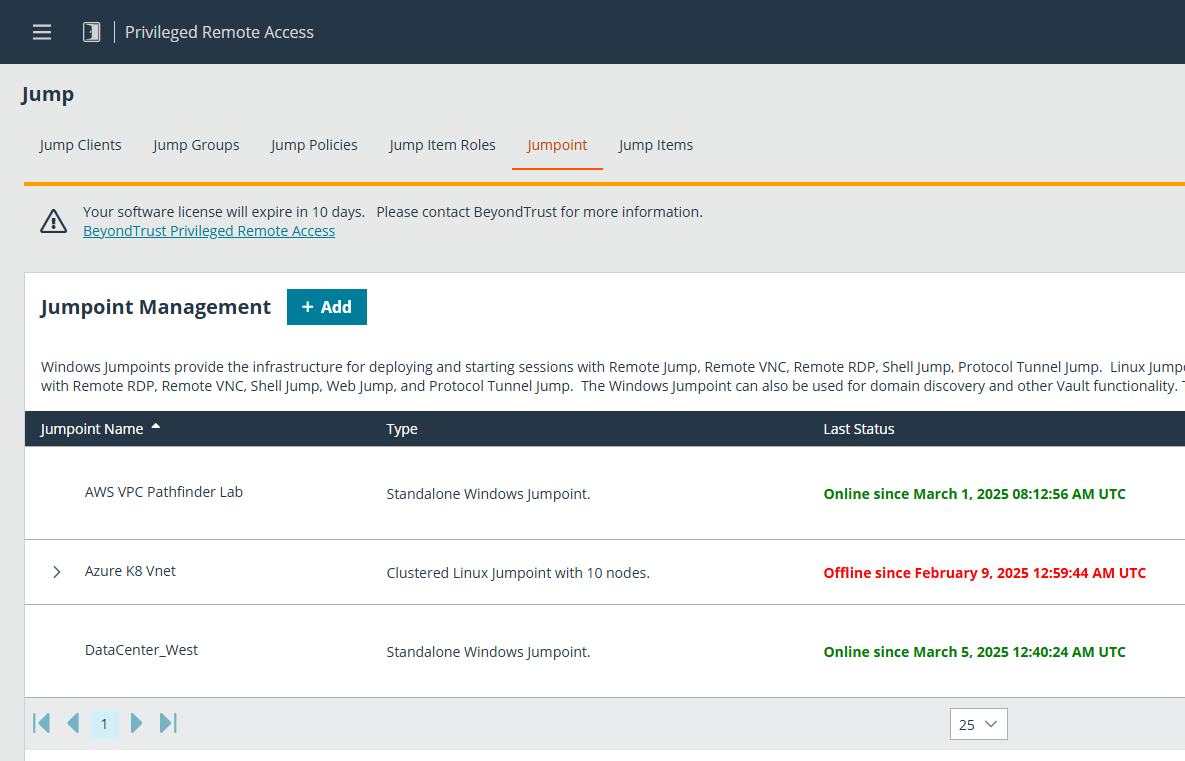Click the Type column header

(402, 429)
